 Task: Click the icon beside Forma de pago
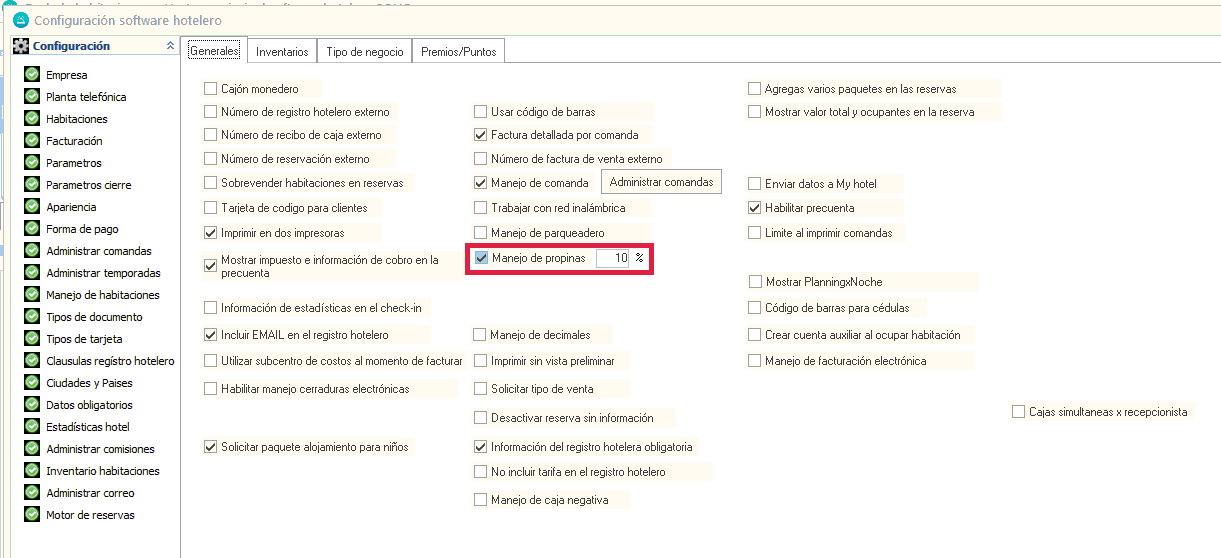coord(32,229)
